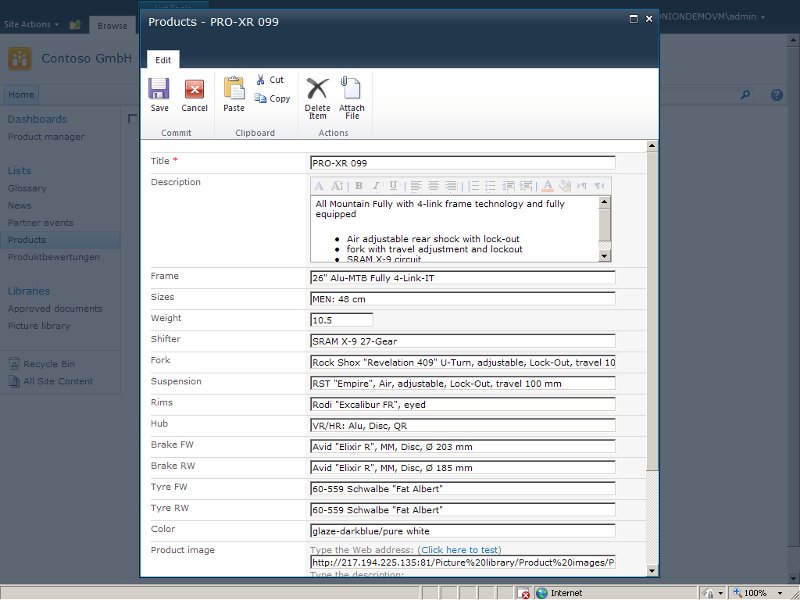Open the Site Actions dropdown menu
Viewport: 800px width, 600px height.
[x=31, y=24]
